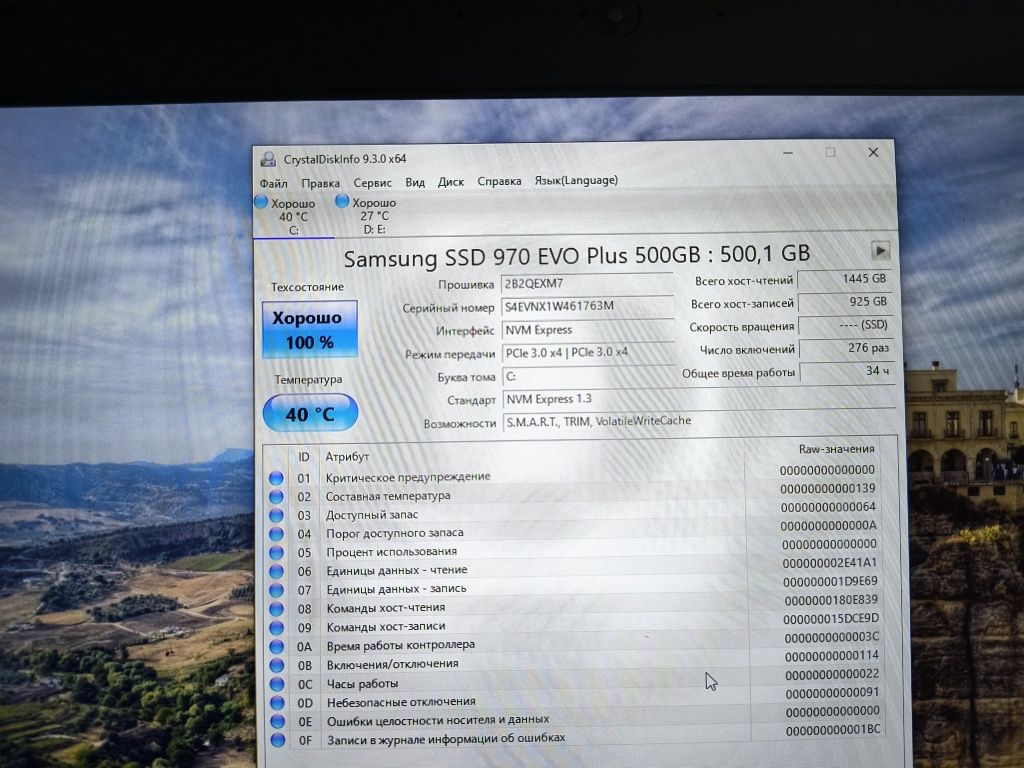Click the Хорошо 100 % health status button
The image size is (1024, 768).
pos(310,329)
